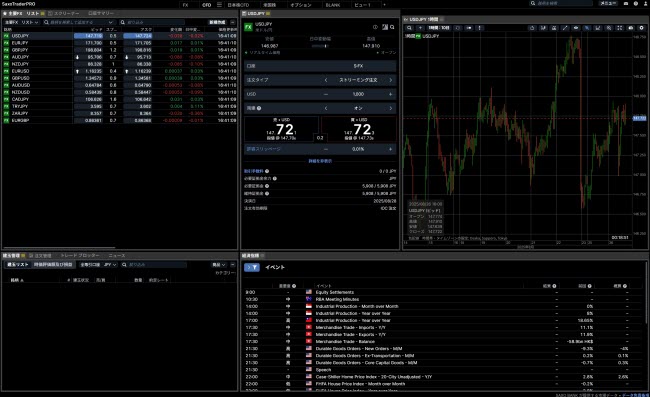Viewport: 650px width, 397px height.
Task: Open the chart time period 10-day selector
Action: click(439, 28)
